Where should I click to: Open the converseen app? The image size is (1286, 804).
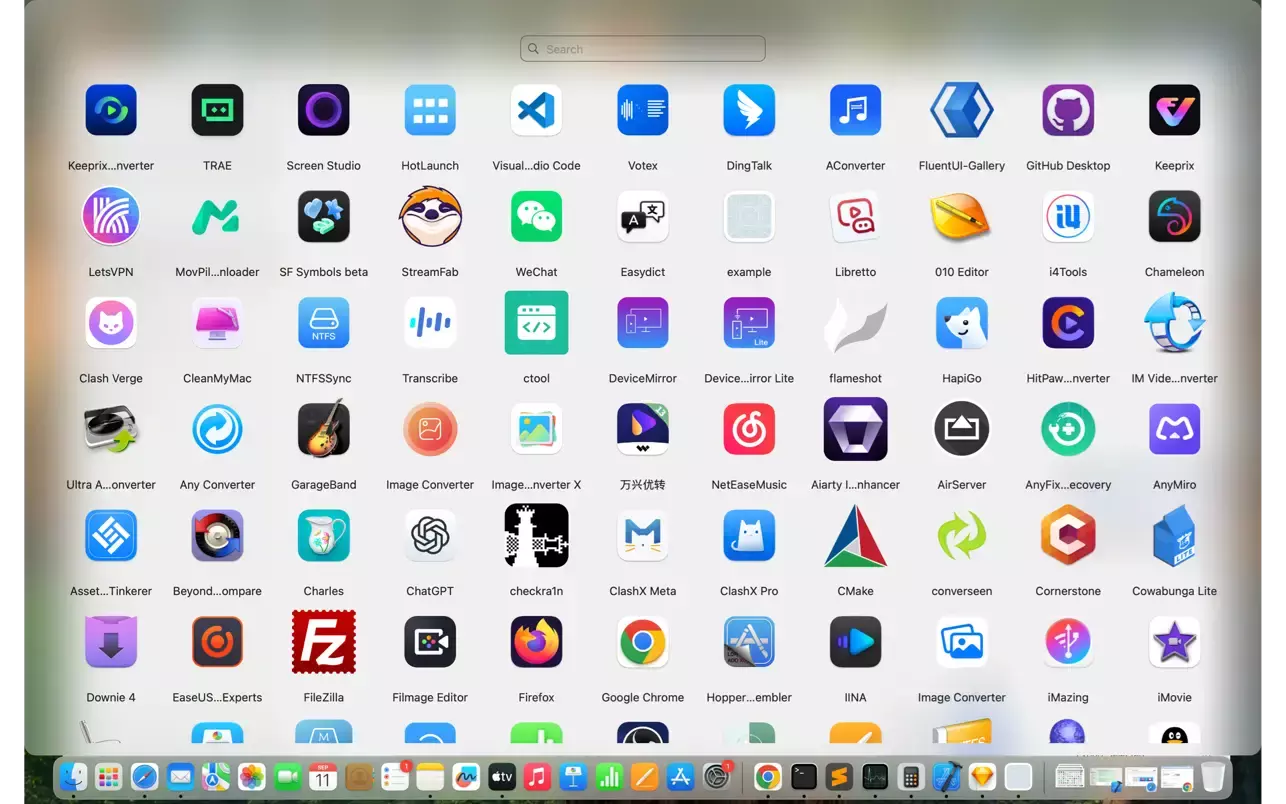962,536
